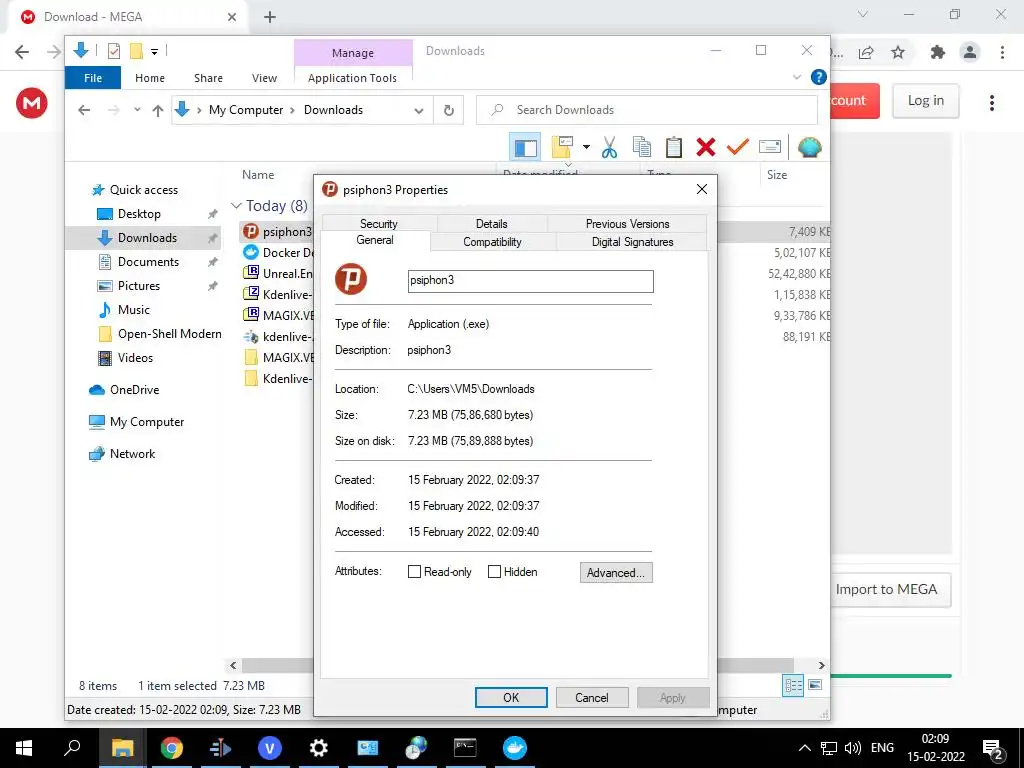Click the orange checkmark Properties icon
The width and height of the screenshot is (1024, 768).
coord(737,148)
